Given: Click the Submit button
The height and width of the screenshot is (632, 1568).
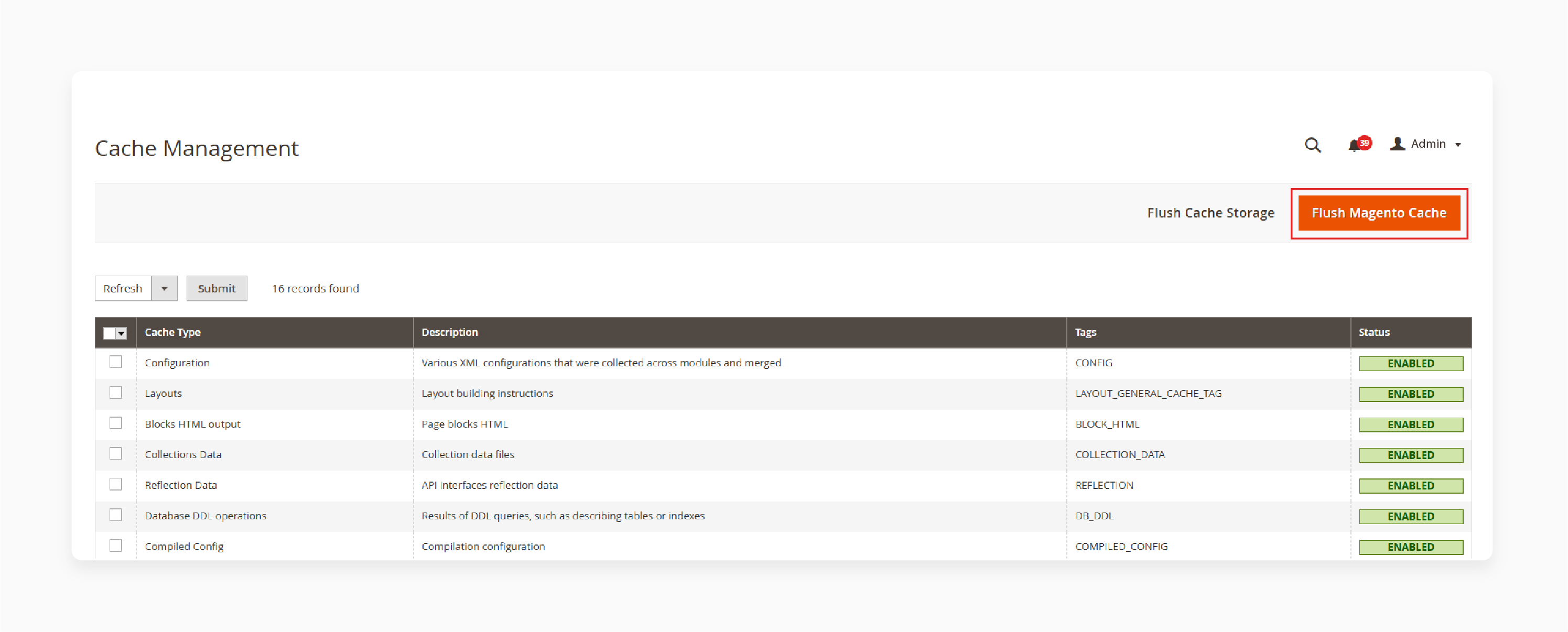Looking at the screenshot, I should [x=217, y=288].
